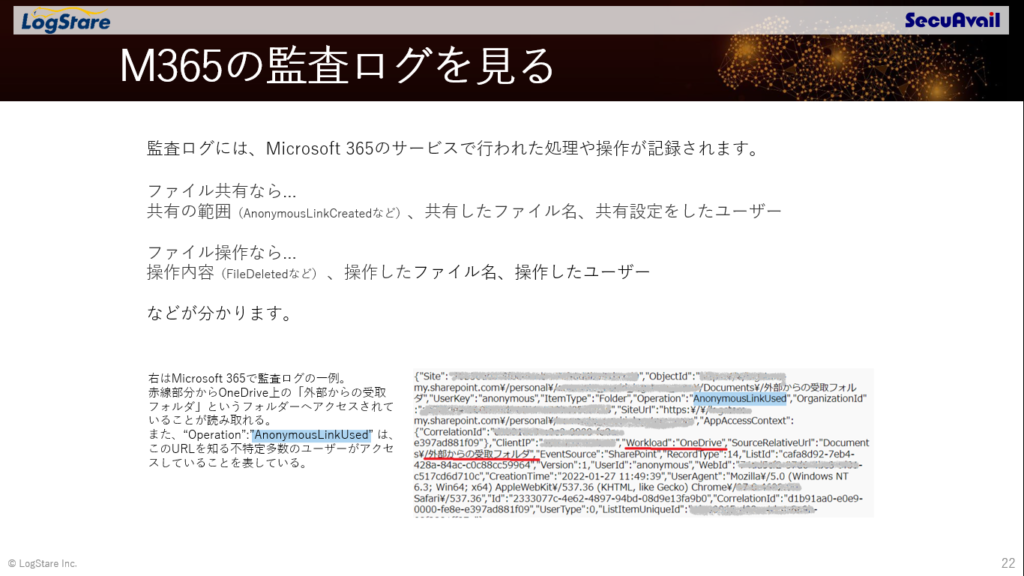Click the phrase "操作したファイル名、操作したユーザー"

click(x=497, y=272)
